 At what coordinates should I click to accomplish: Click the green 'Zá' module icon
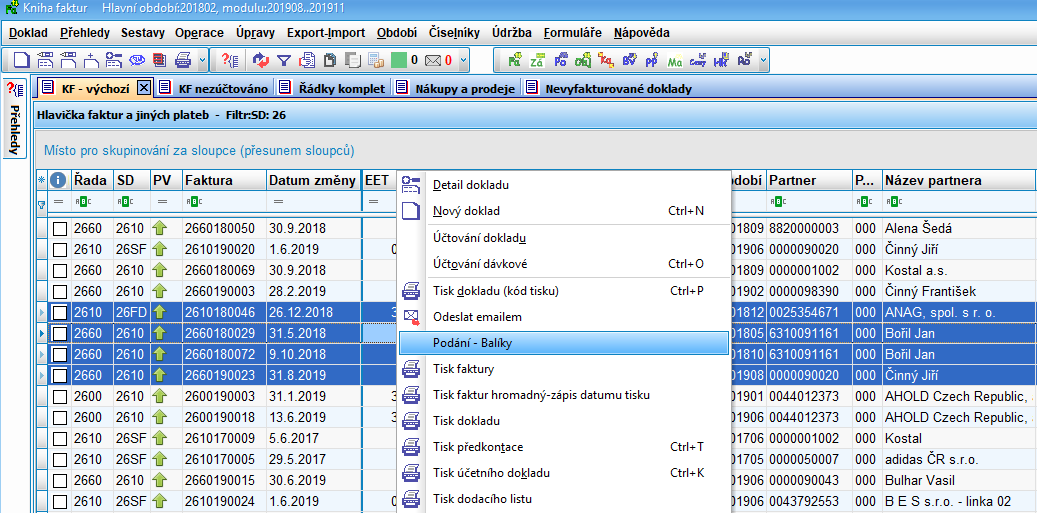[x=537, y=60]
